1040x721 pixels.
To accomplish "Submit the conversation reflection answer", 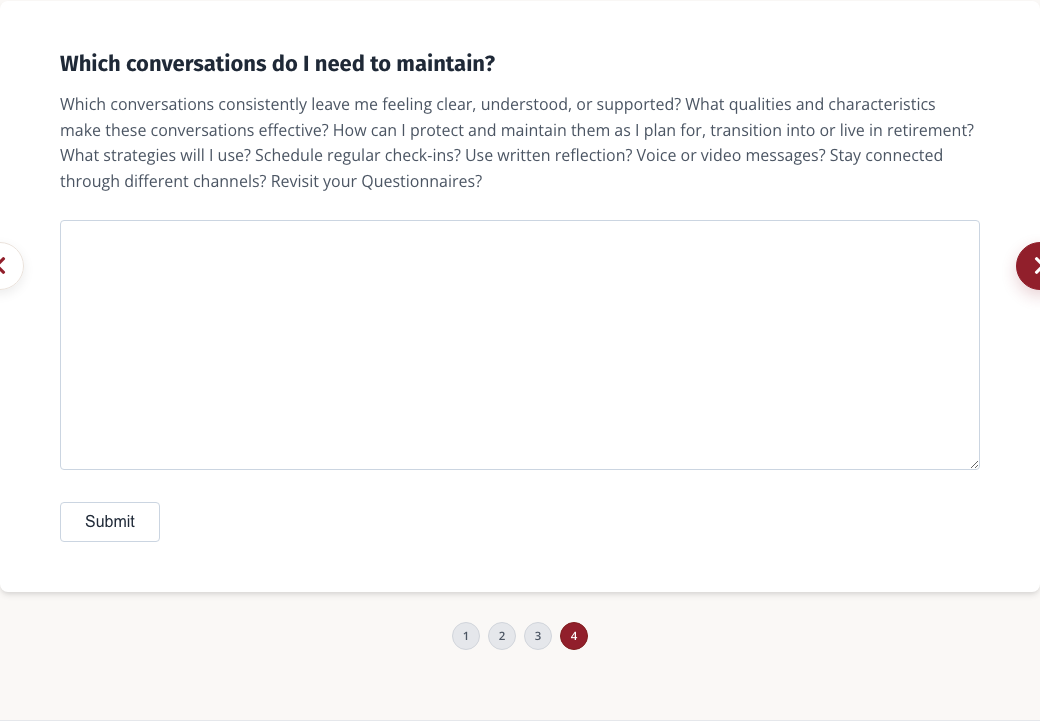I will click(x=110, y=522).
